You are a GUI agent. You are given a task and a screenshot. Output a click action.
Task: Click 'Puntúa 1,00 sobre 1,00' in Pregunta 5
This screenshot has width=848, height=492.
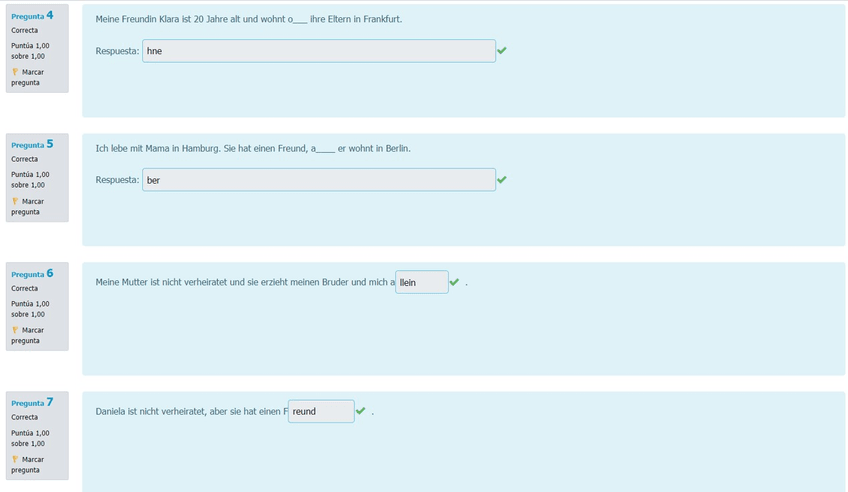tap(30, 179)
